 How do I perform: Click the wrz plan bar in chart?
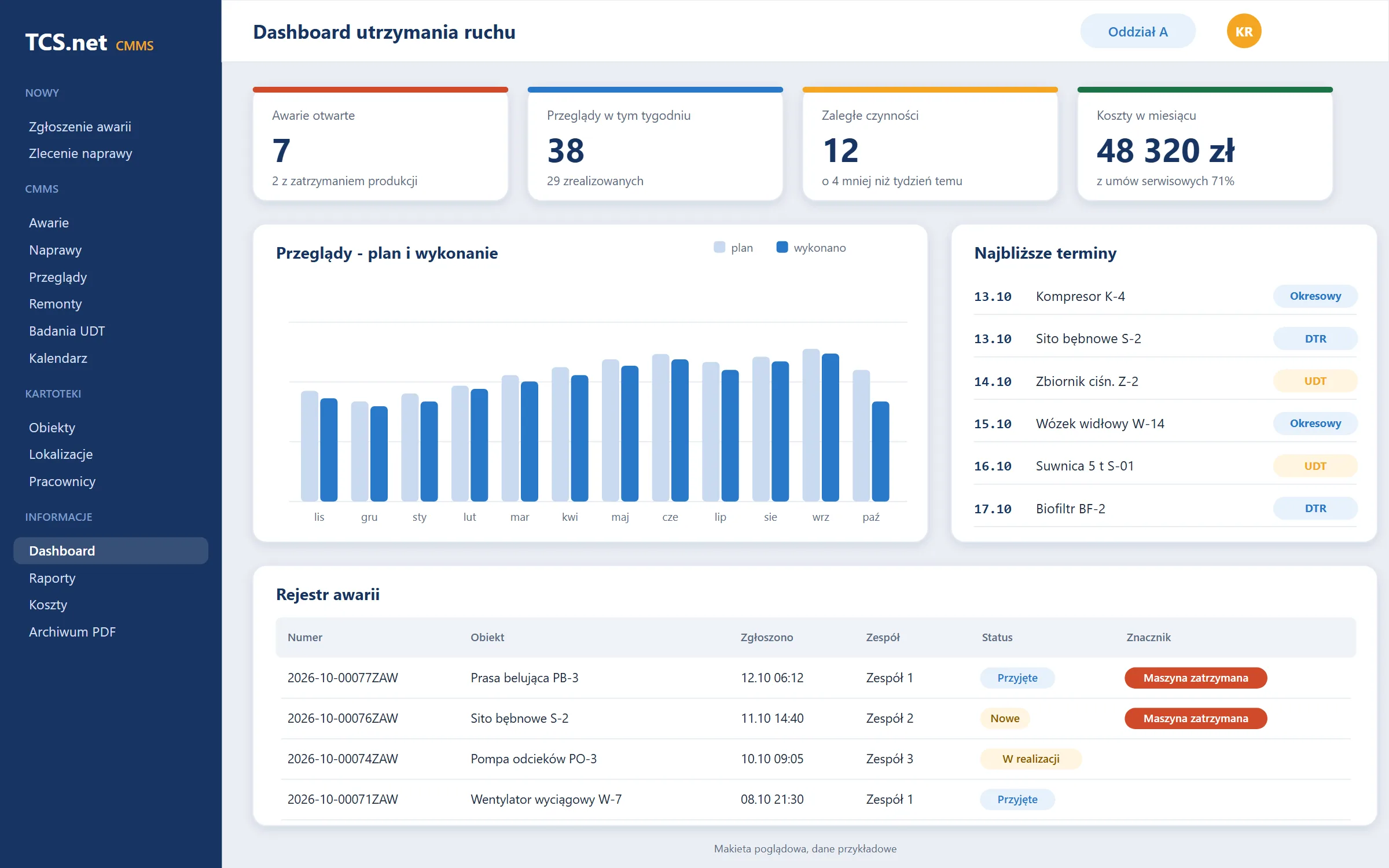pyautogui.click(x=811, y=425)
